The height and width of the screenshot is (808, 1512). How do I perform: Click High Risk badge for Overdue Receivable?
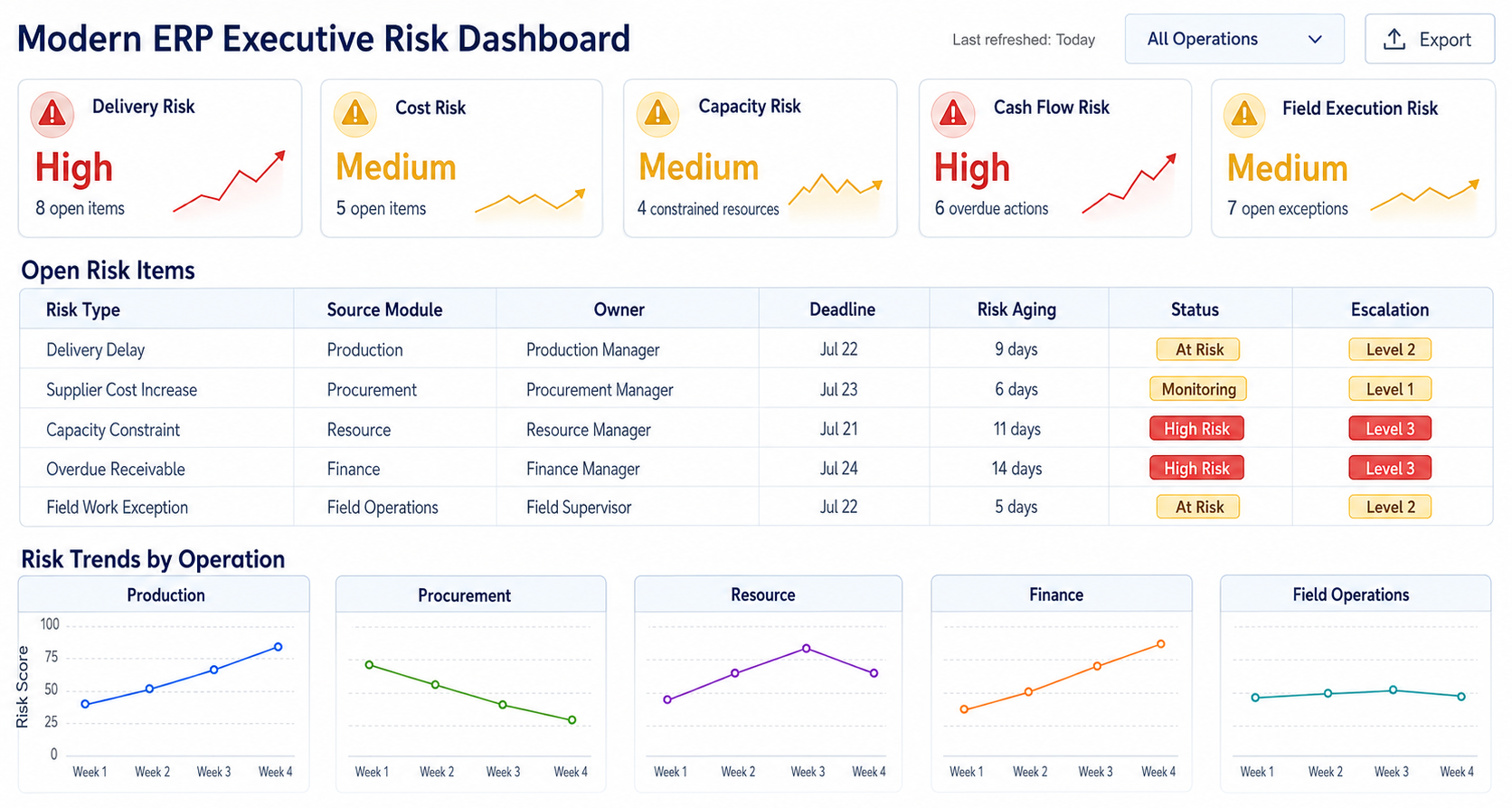pyautogui.click(x=1196, y=468)
